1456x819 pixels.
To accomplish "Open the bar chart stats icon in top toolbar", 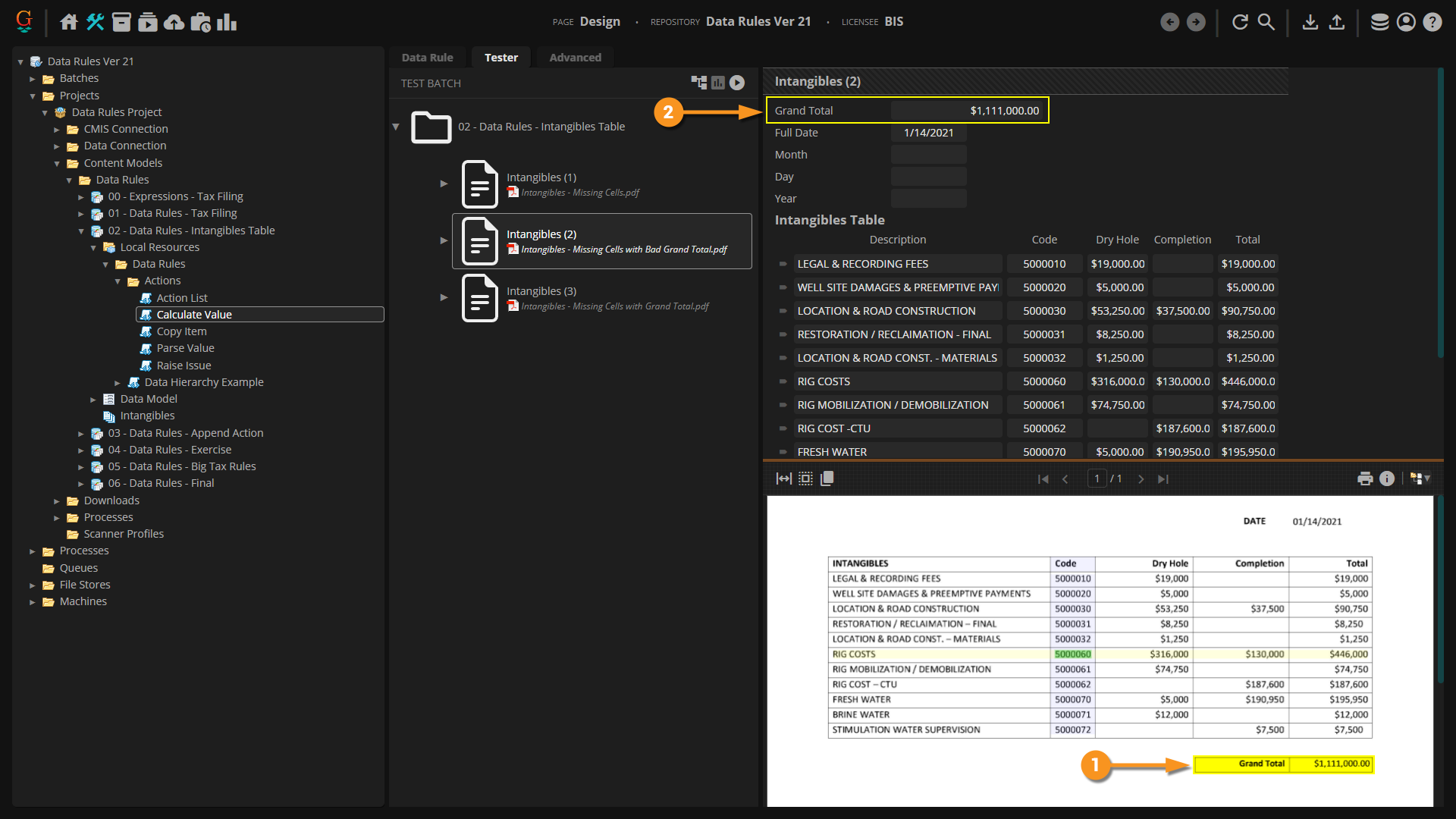I will [x=227, y=22].
